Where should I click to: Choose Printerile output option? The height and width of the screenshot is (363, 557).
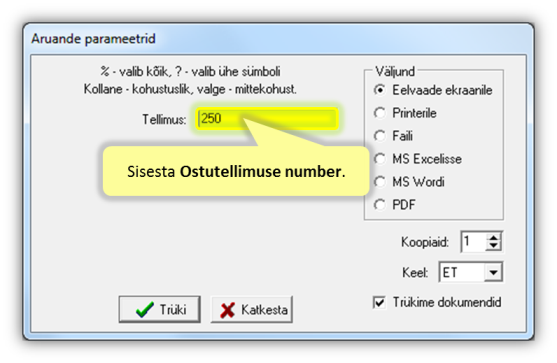pos(380,113)
